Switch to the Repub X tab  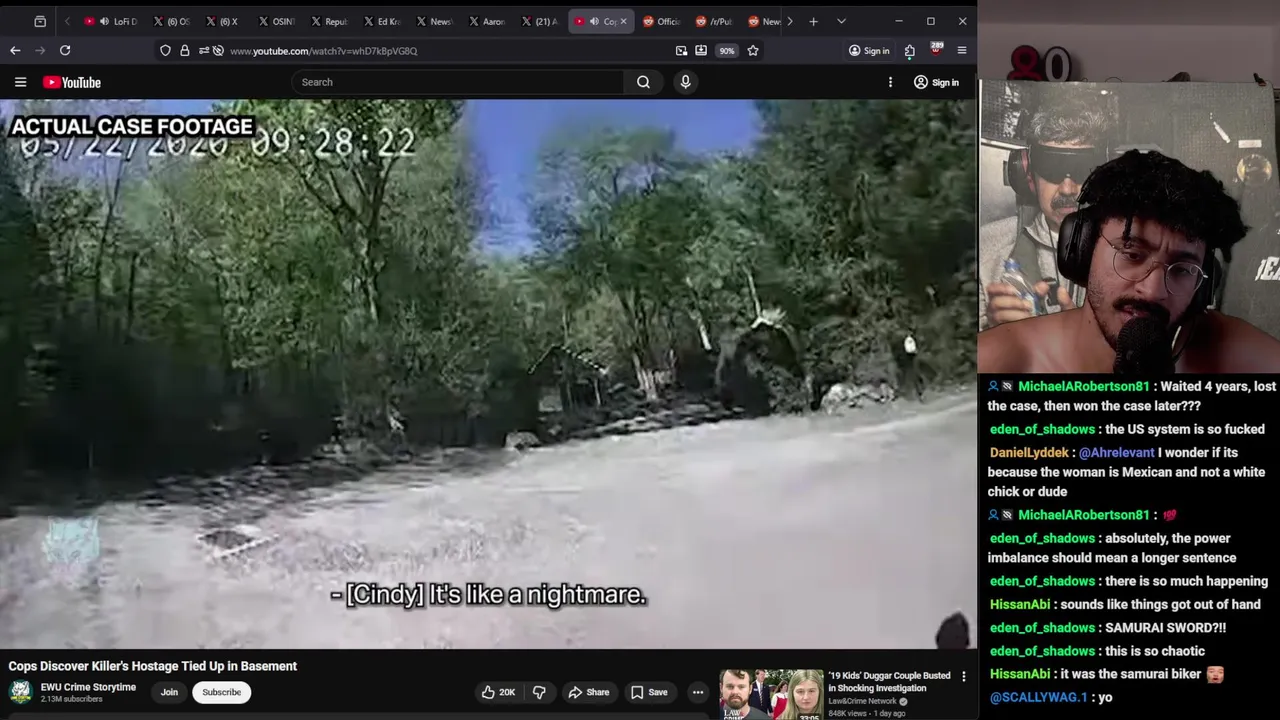point(328,21)
